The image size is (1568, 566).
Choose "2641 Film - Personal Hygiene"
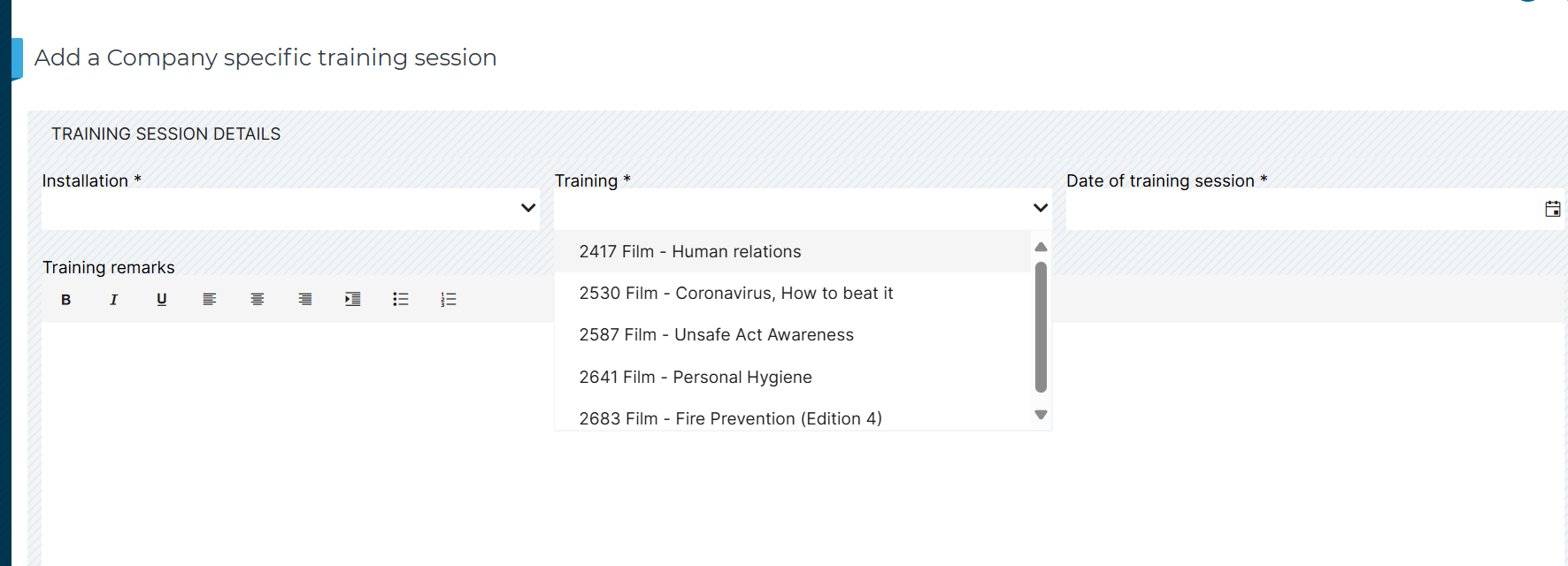point(696,377)
